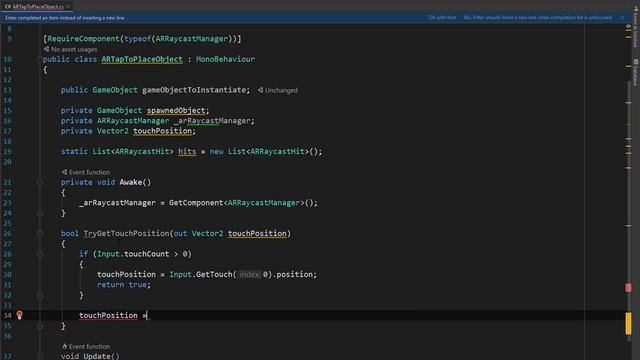The width and height of the screenshot is (640, 360).
Task: Open the Errors in Solution side panel
Action: pyautogui.click(x=636, y=27)
